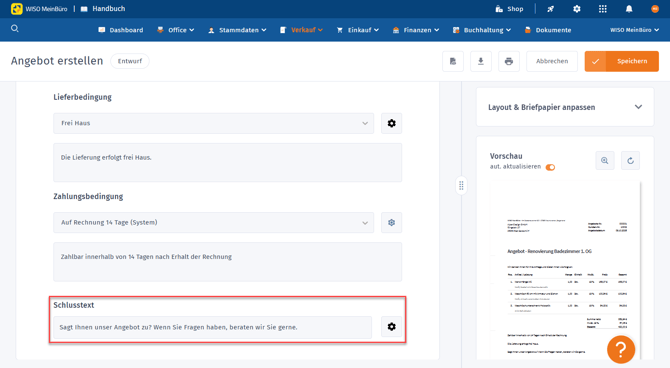The width and height of the screenshot is (670, 368).
Task: Click the document preview thumbnail
Action: pyautogui.click(x=565, y=270)
